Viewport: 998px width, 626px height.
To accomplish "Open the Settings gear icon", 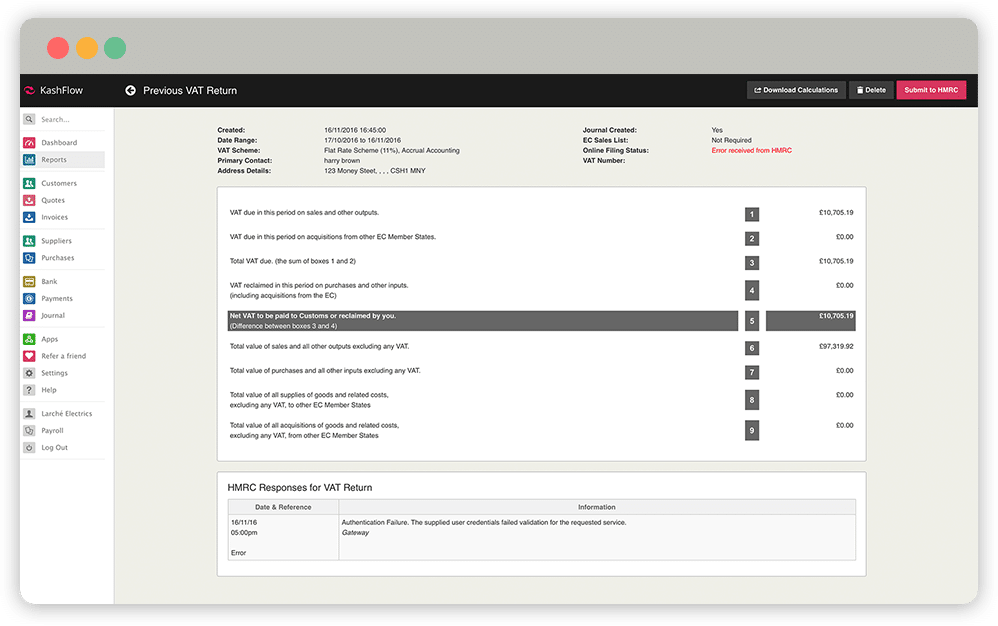I will tap(29, 373).
